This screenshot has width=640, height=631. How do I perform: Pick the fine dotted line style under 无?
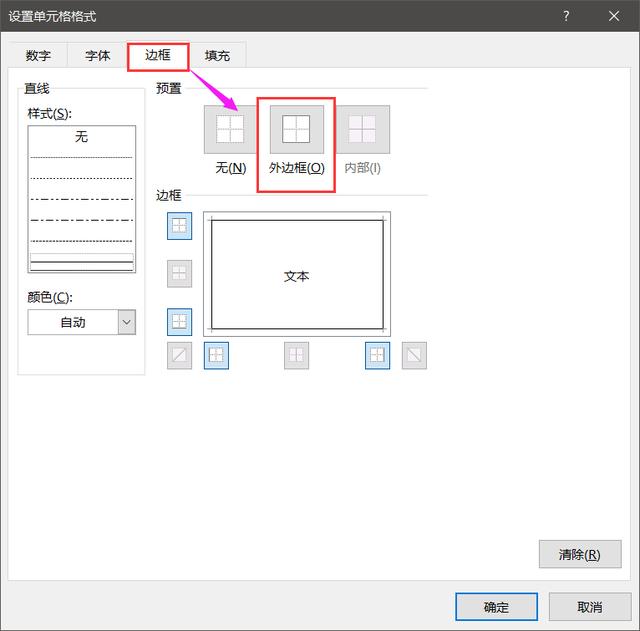pos(82,157)
